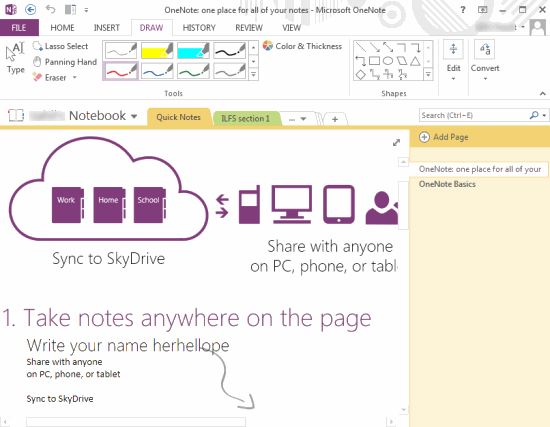Choose the thin gray pen

[x=121, y=50]
